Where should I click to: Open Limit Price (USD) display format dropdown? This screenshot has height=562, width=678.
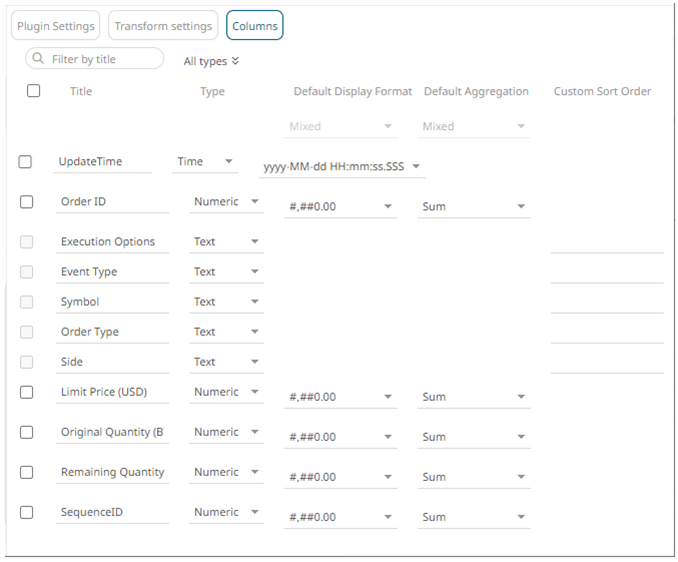(388, 397)
